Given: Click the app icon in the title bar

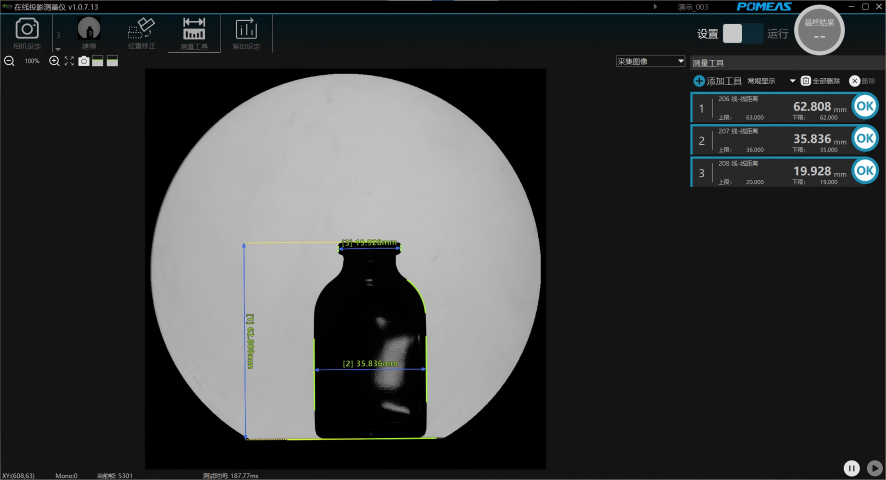Looking at the screenshot, I should [7, 7].
